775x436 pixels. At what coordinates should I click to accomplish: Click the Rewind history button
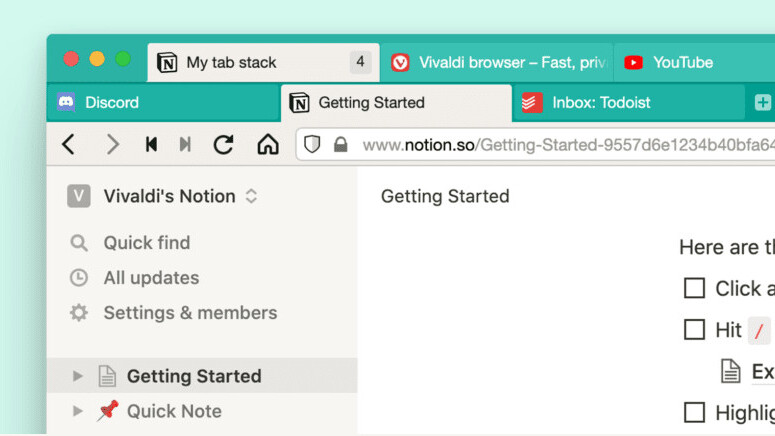point(151,145)
